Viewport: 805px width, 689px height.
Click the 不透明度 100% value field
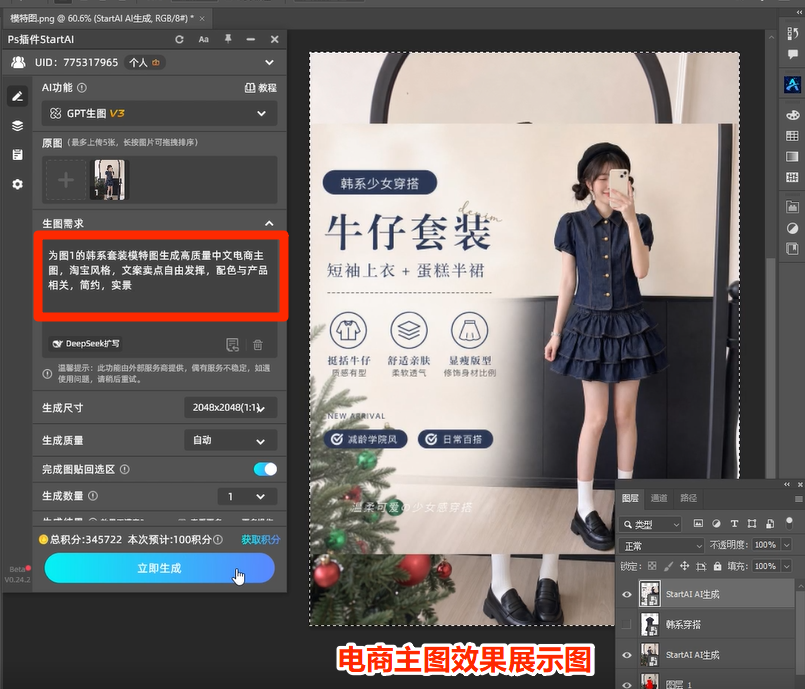pyautogui.click(x=765, y=545)
